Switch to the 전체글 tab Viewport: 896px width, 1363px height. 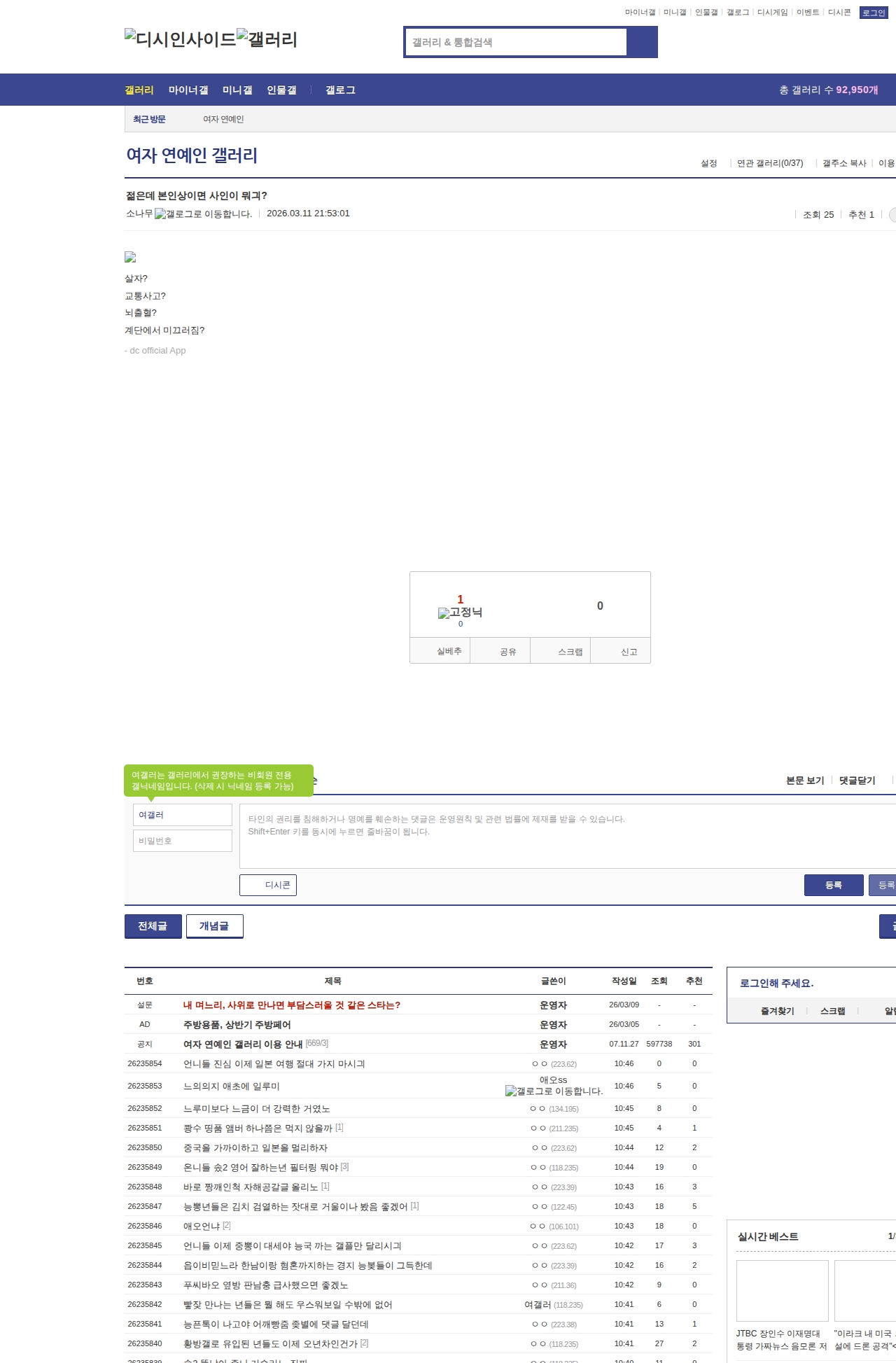tap(153, 926)
